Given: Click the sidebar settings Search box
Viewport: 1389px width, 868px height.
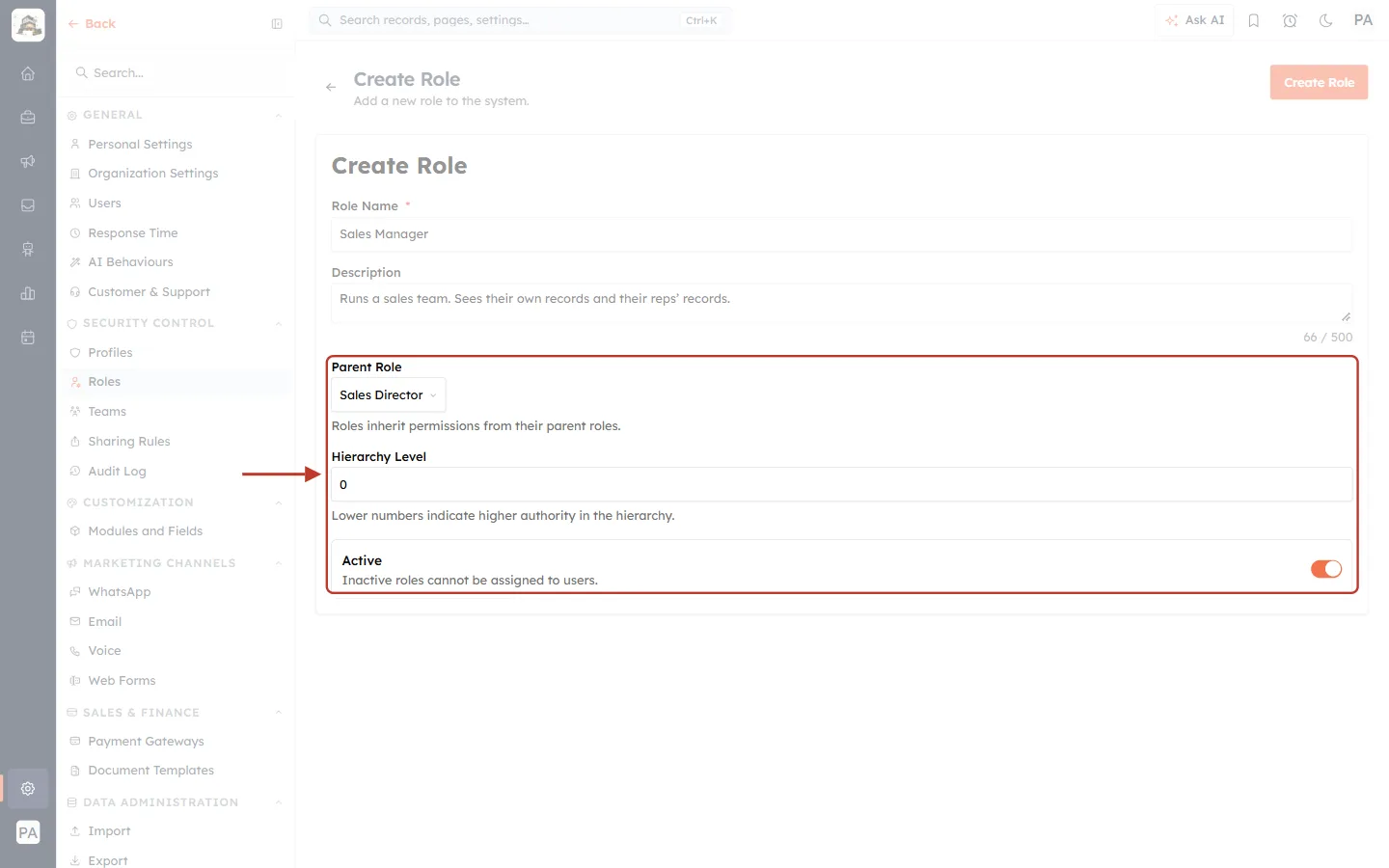Looking at the screenshot, I should [176, 73].
